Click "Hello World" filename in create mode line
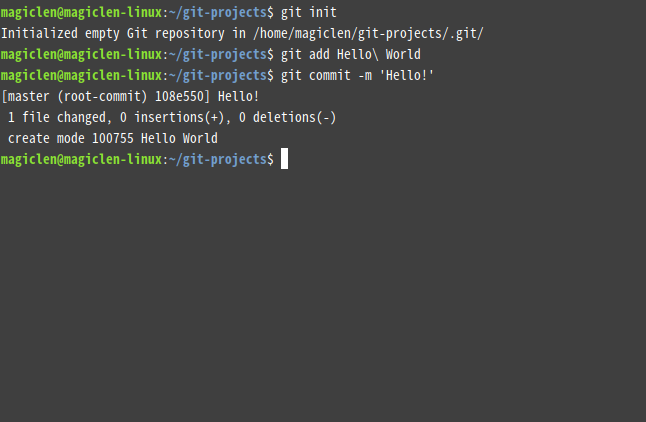The width and height of the screenshot is (646, 422). click(x=181, y=138)
